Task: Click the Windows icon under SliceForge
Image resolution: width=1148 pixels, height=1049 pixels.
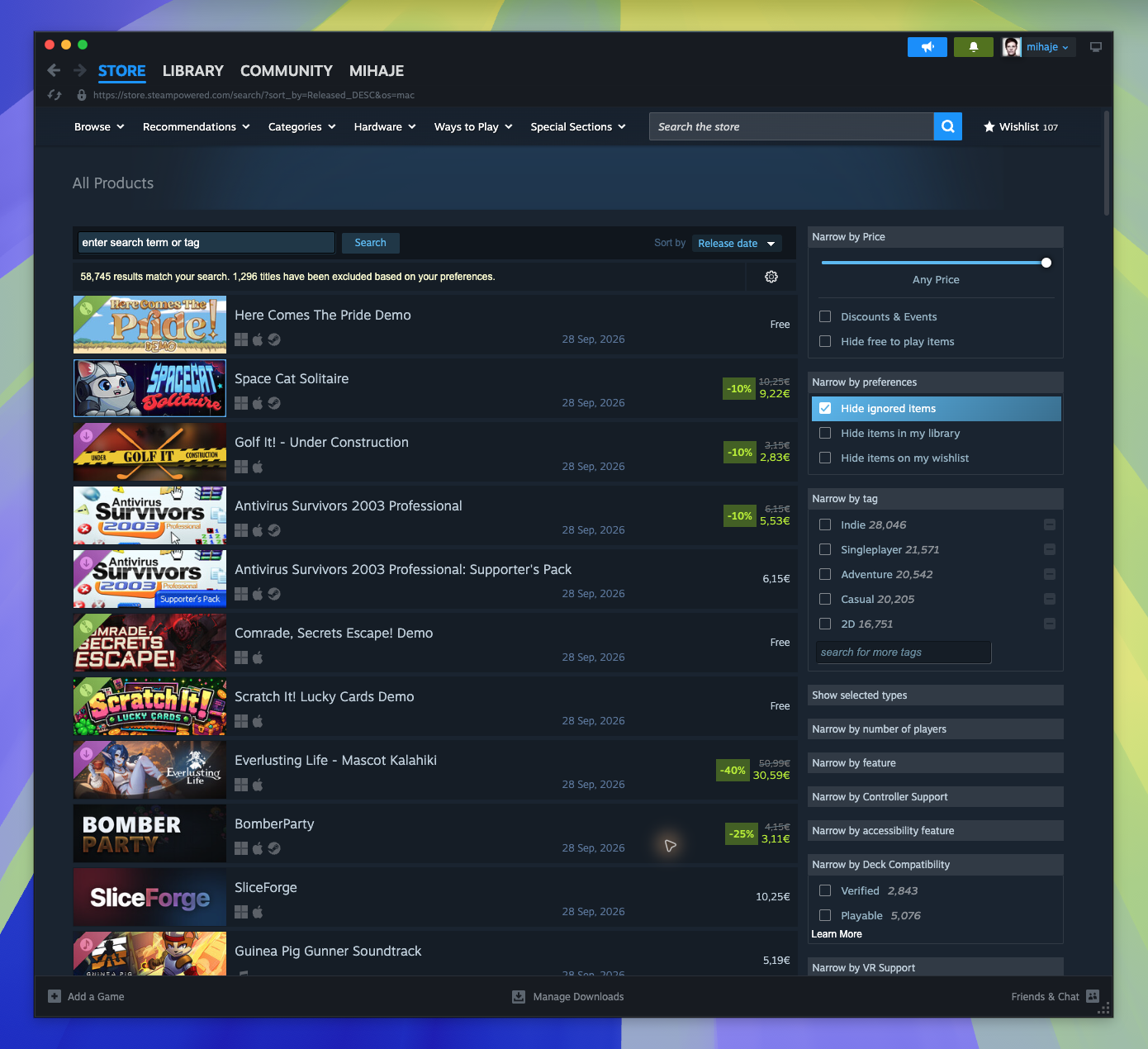Action: tap(241, 912)
